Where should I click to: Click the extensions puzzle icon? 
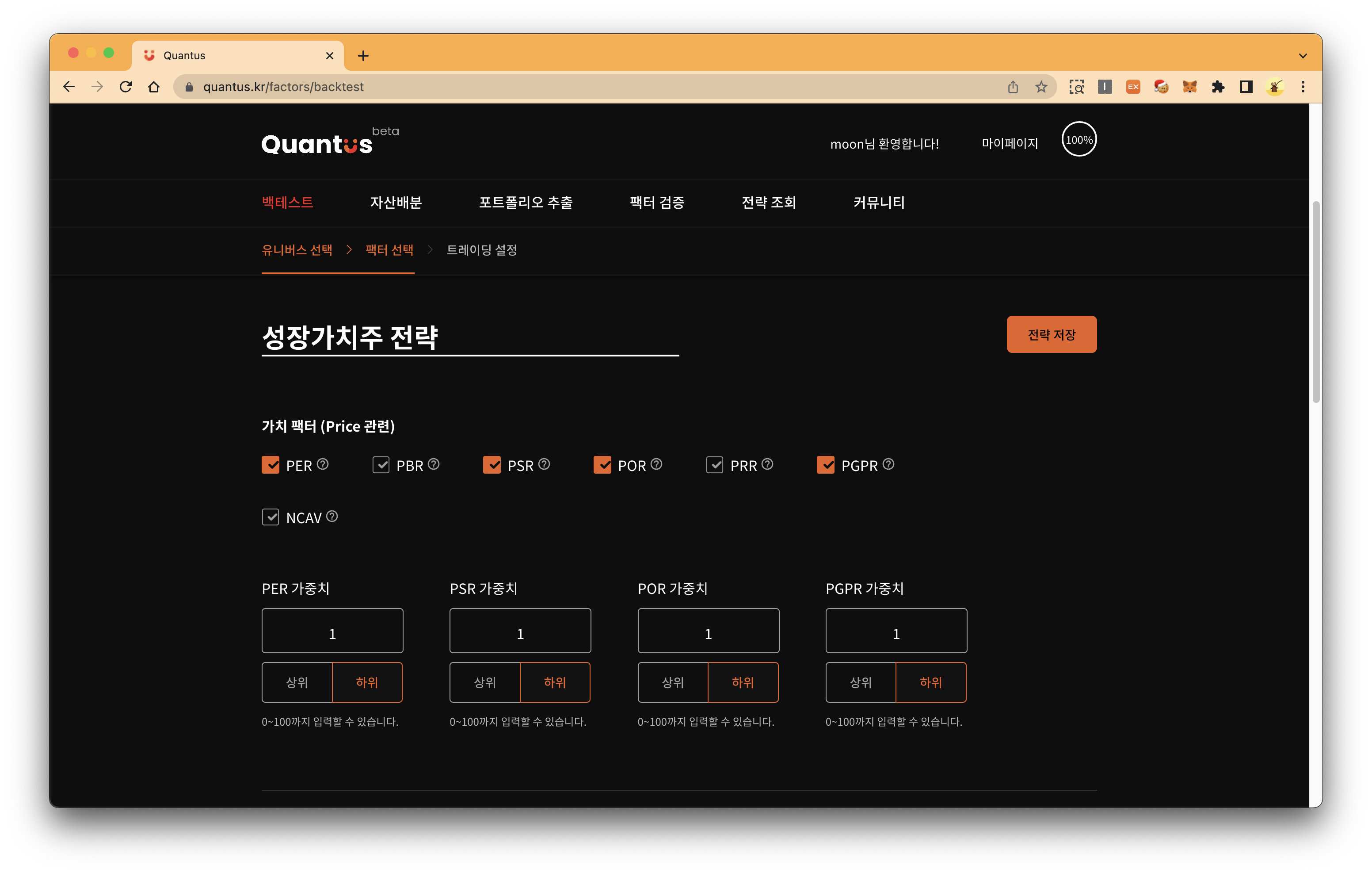(1218, 87)
